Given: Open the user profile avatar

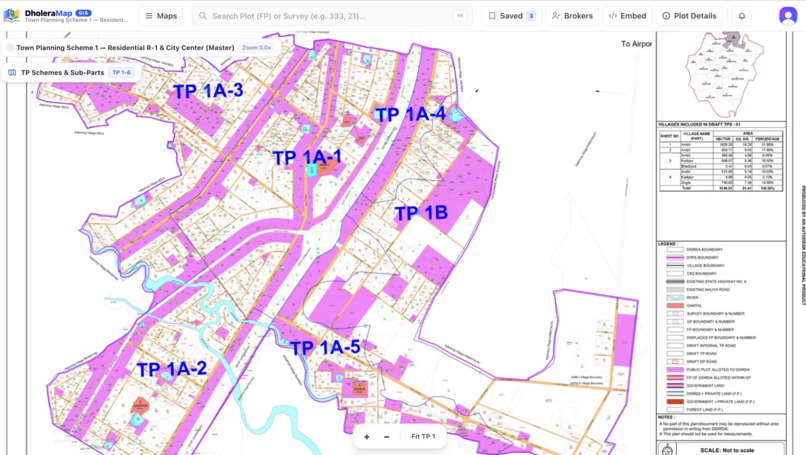Looking at the screenshot, I should (x=788, y=16).
